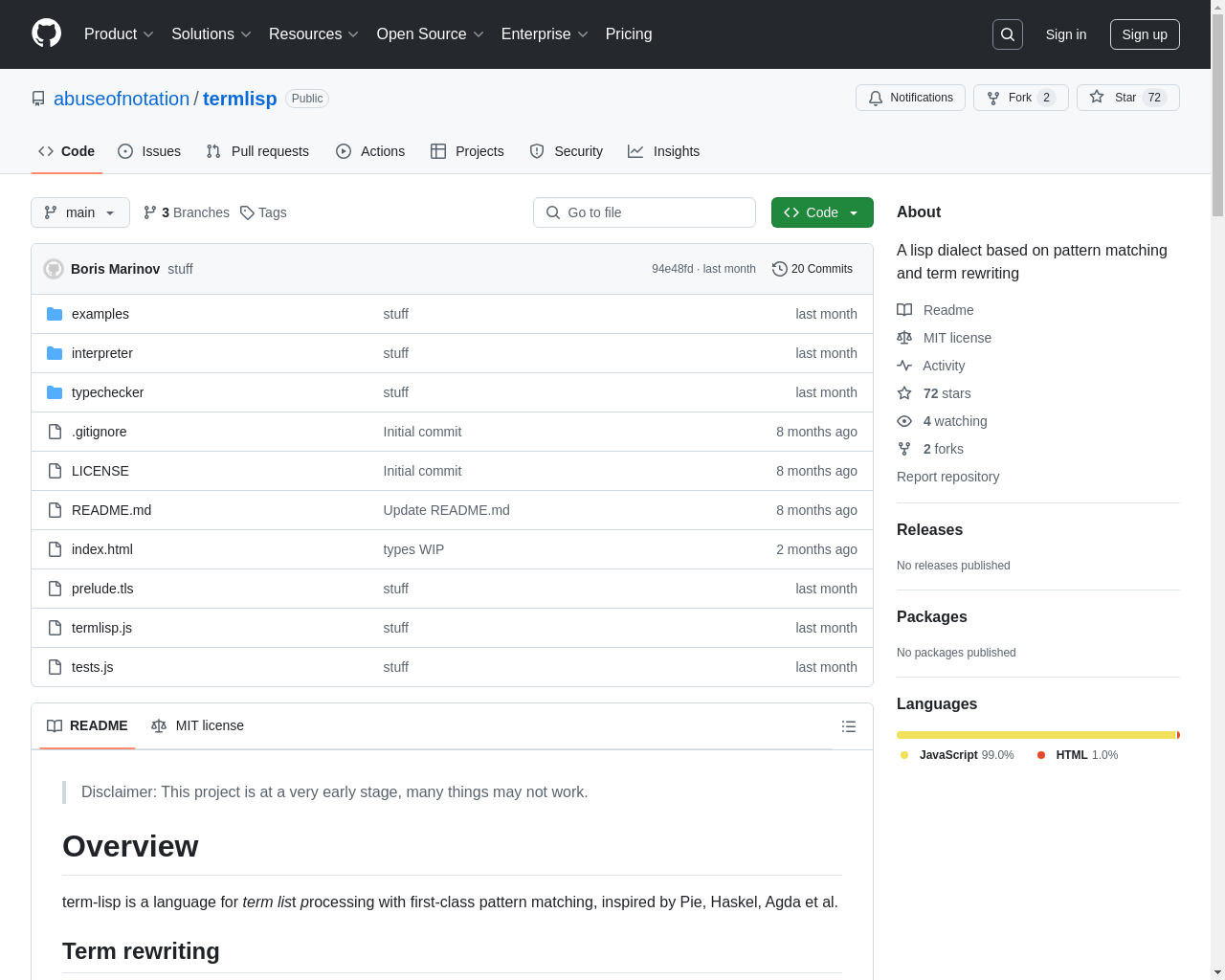Open the Packages heading link
The image size is (1225, 980).
pyautogui.click(x=931, y=616)
